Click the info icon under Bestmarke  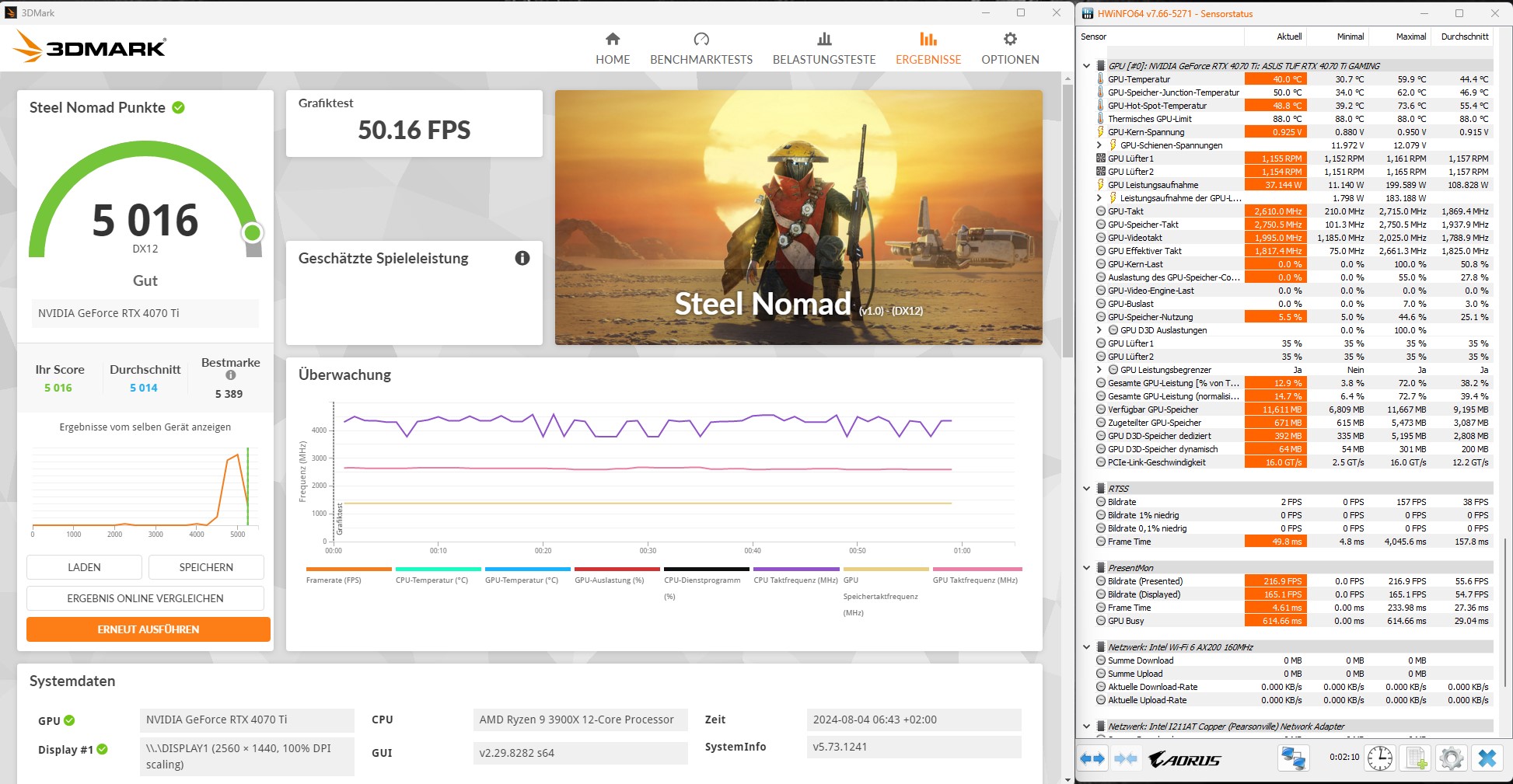tap(231, 375)
